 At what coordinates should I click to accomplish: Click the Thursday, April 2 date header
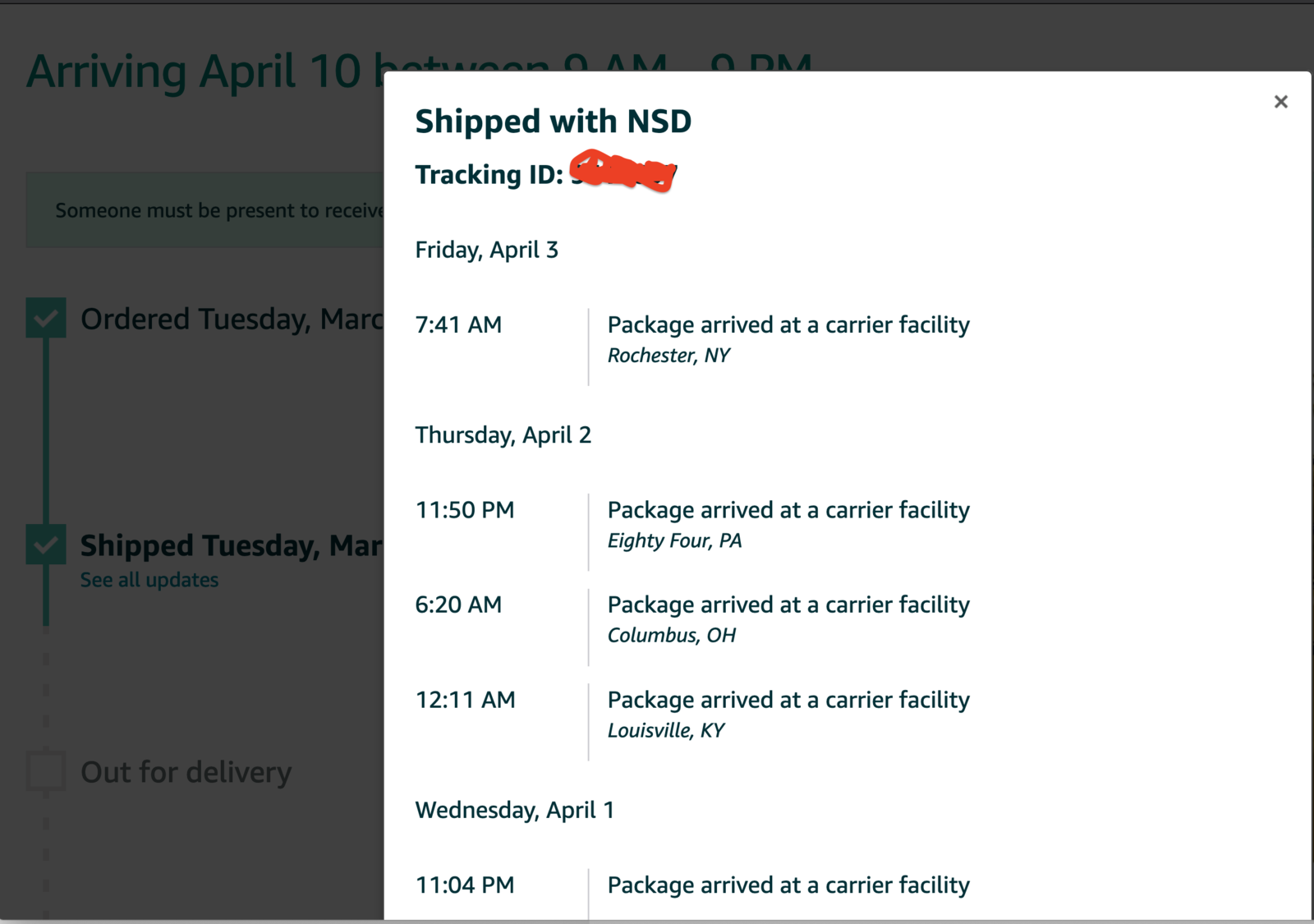(x=503, y=435)
